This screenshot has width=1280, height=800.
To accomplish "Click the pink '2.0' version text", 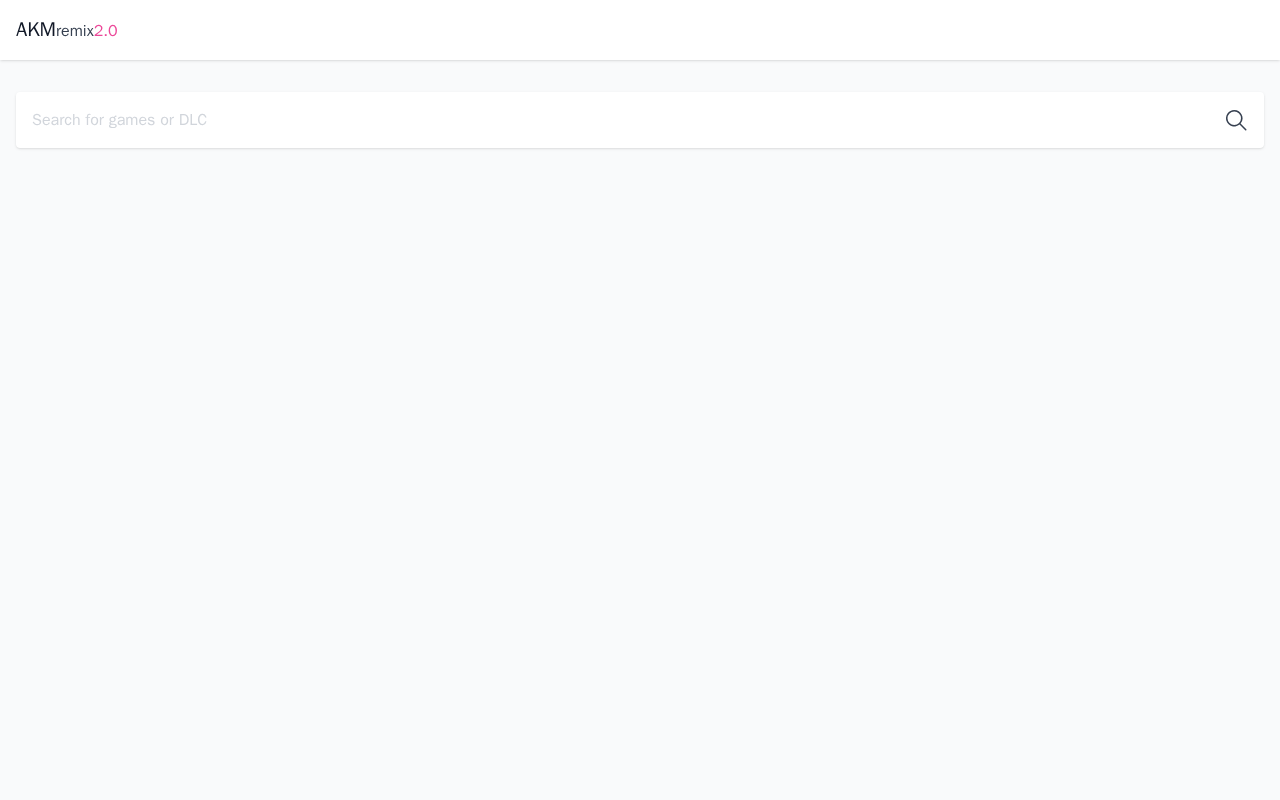I will click(x=106, y=31).
